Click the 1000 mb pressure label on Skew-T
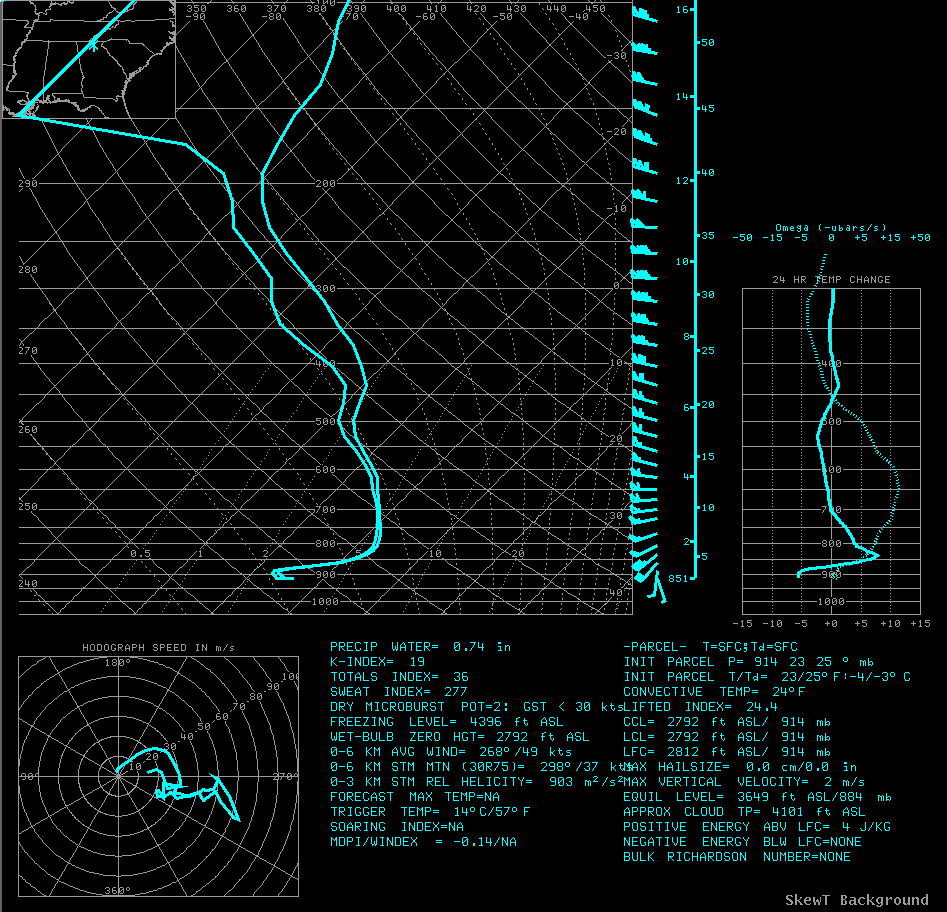 [325, 602]
